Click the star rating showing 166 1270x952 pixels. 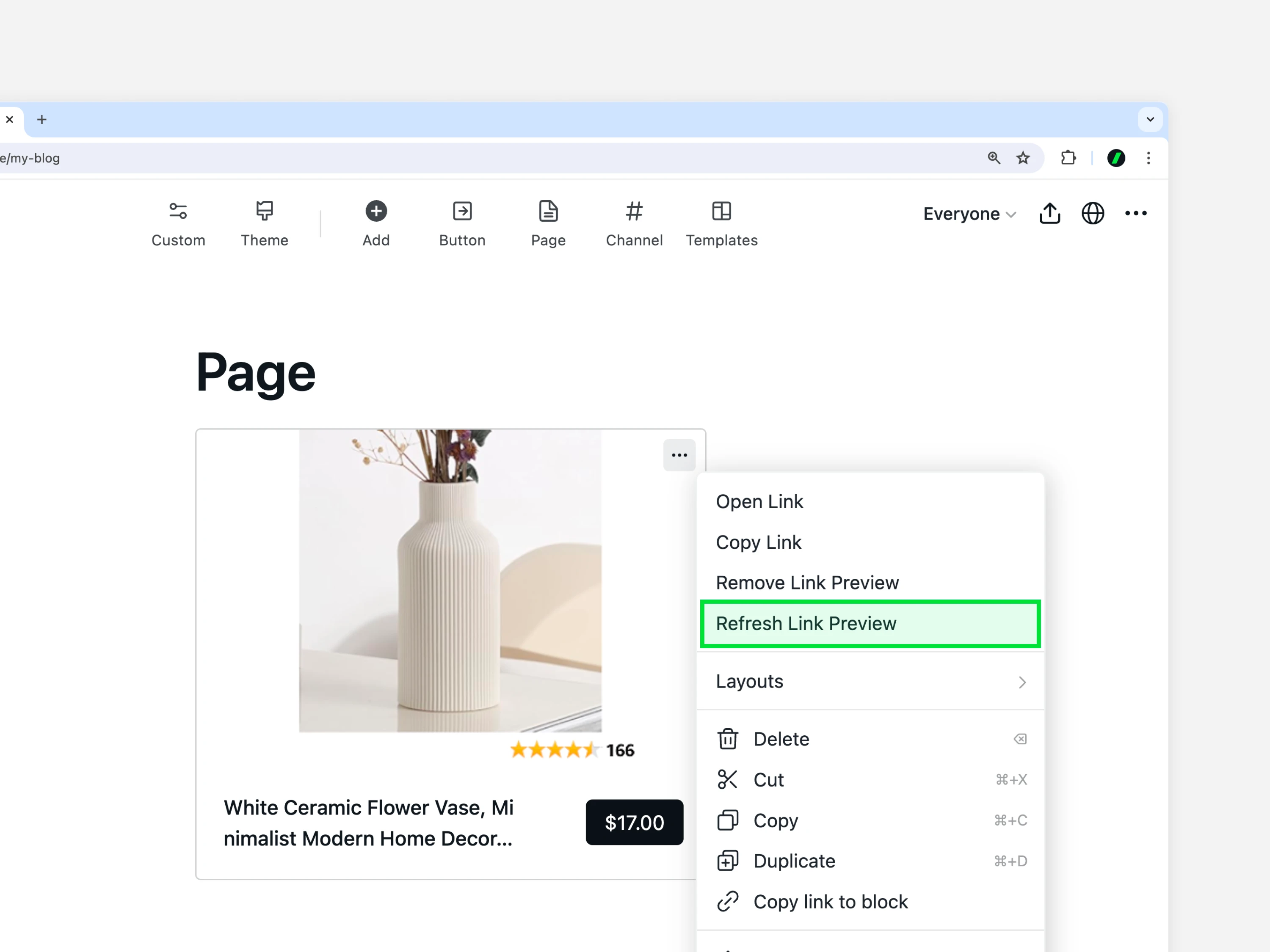point(572,750)
